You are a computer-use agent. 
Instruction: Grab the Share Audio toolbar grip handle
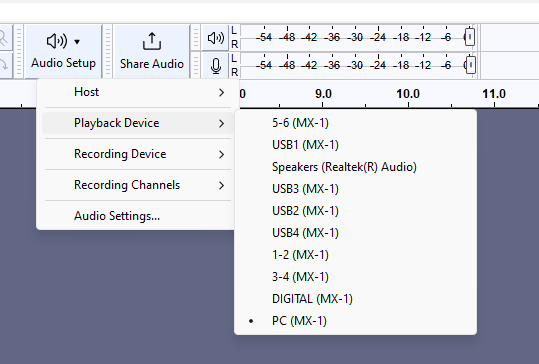(108, 52)
